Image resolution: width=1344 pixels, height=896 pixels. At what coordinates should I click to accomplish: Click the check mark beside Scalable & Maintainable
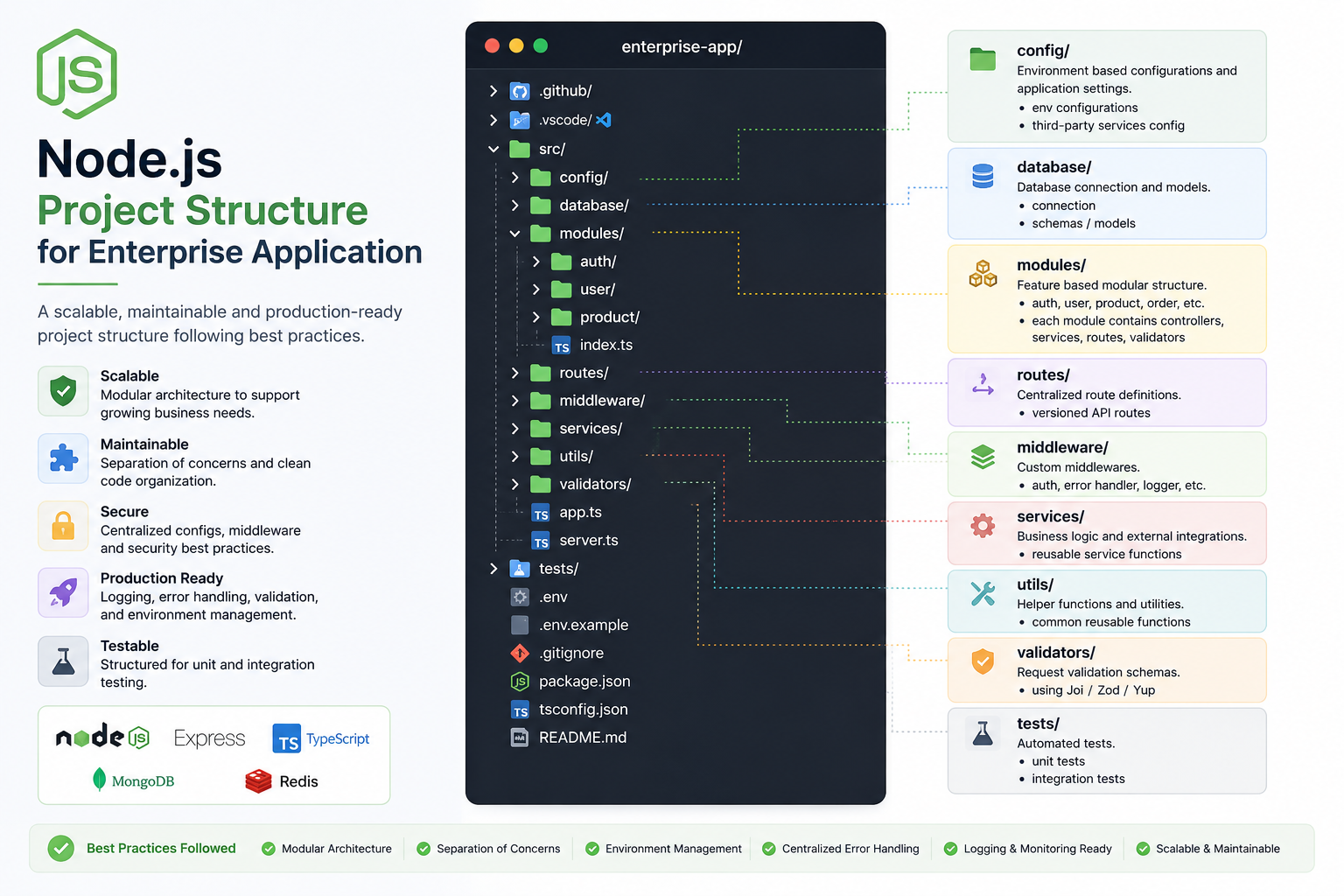[1143, 849]
